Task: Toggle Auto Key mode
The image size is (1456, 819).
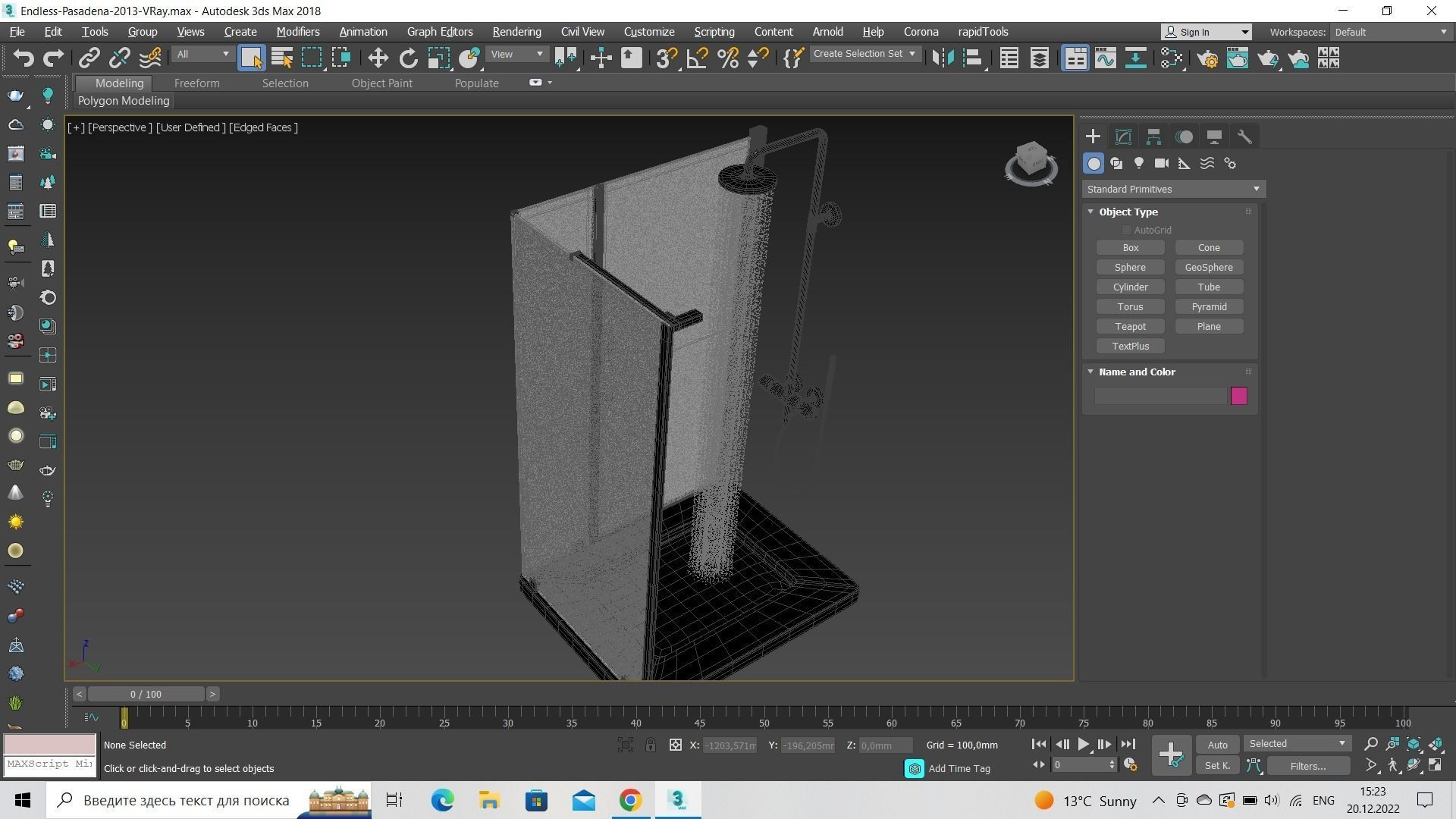Action: 1217,745
